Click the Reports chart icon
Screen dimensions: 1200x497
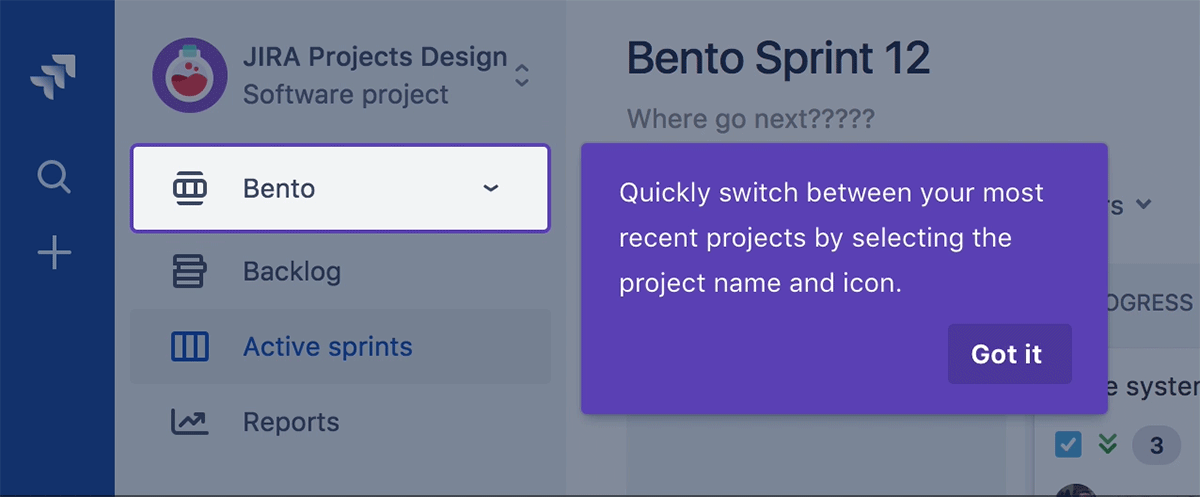[190, 422]
